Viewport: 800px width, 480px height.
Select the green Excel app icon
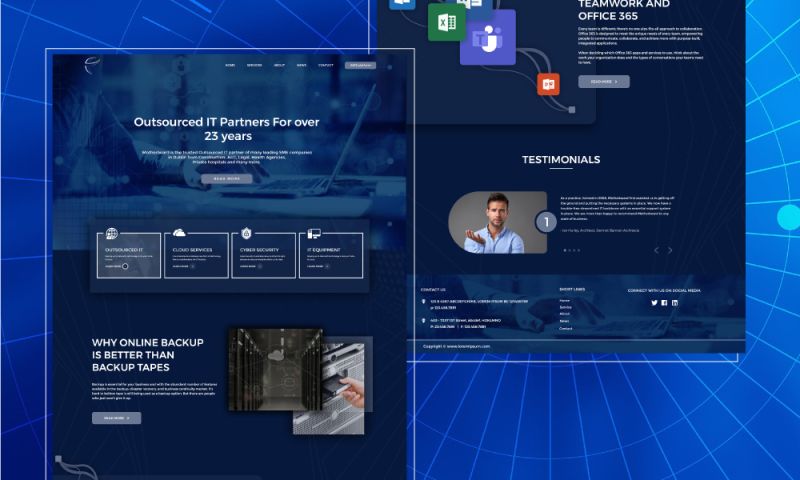444,21
